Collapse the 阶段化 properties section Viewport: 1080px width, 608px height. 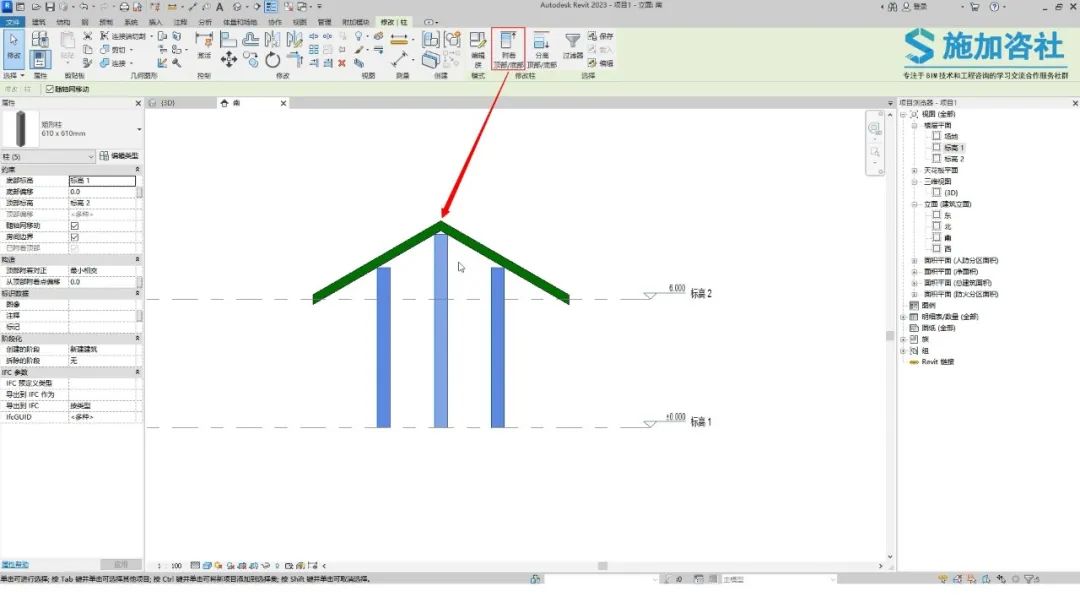[x=137, y=339]
